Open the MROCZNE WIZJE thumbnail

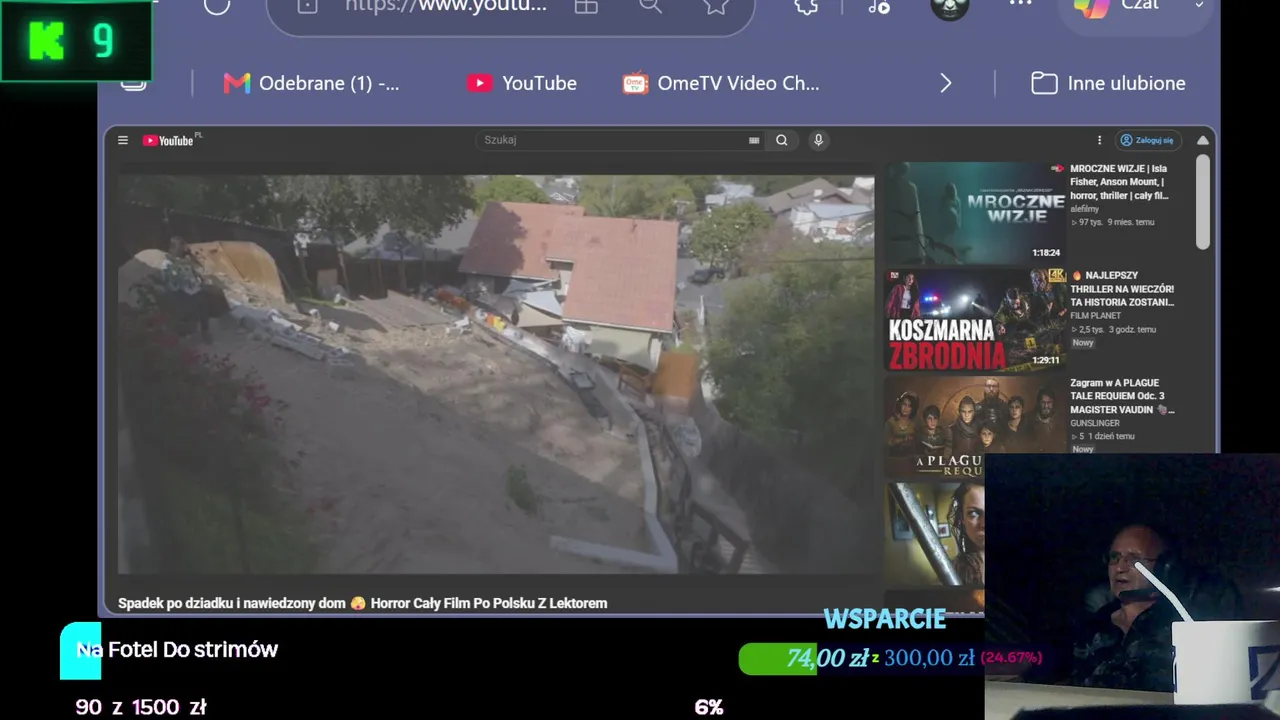(x=975, y=212)
